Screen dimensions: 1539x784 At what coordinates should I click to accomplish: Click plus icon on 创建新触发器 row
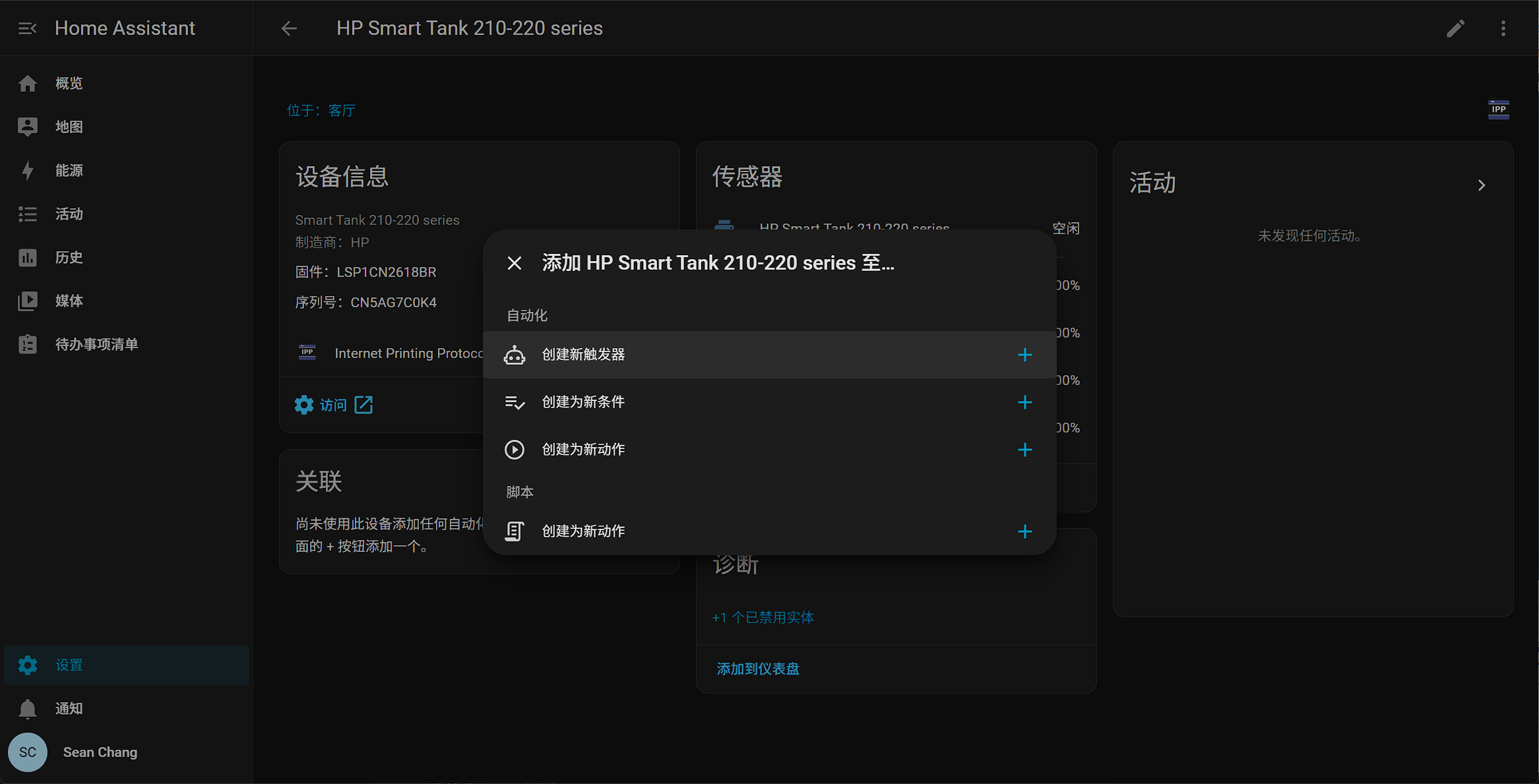pyautogui.click(x=1025, y=355)
